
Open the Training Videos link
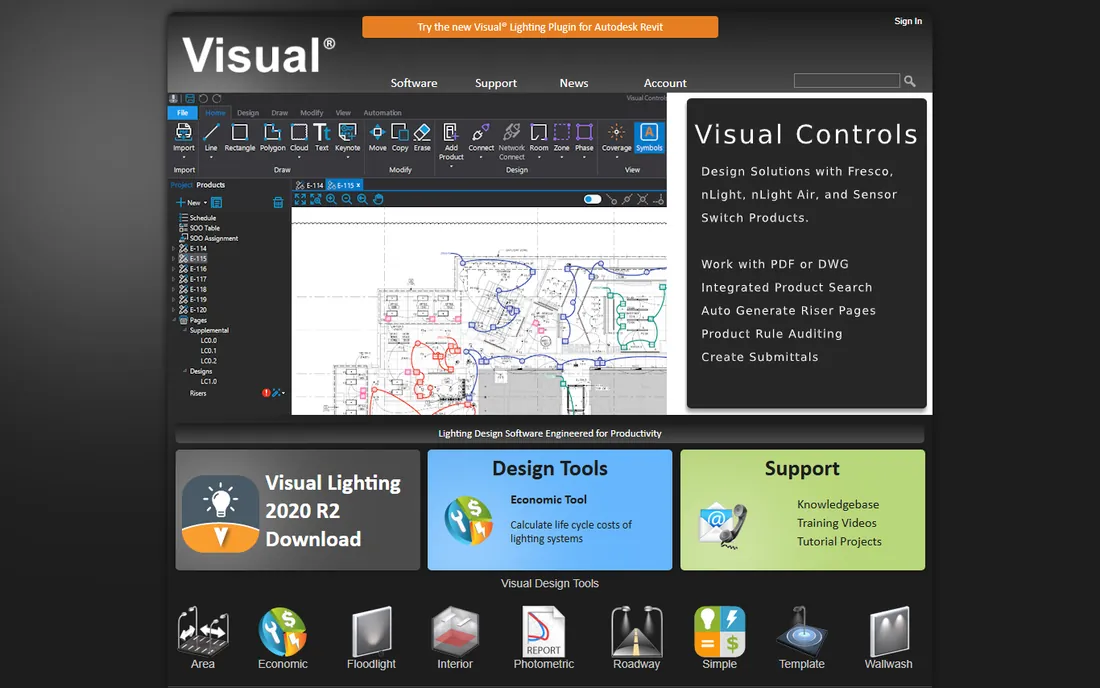click(x=836, y=523)
